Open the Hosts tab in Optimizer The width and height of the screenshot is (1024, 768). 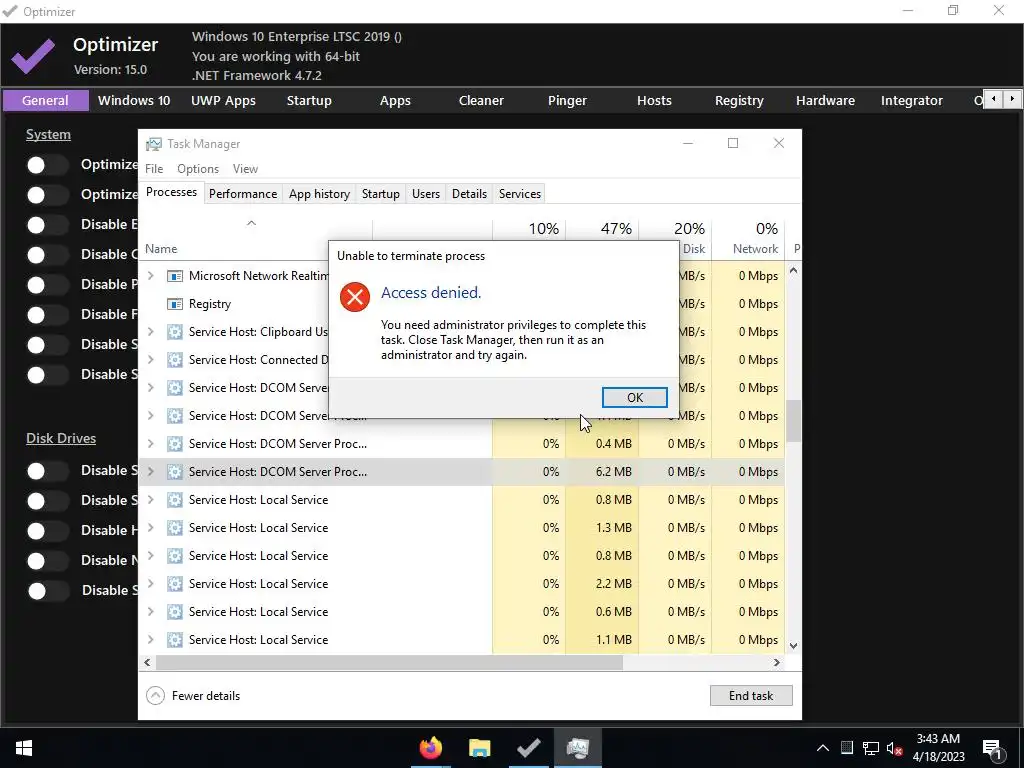pyautogui.click(x=654, y=101)
